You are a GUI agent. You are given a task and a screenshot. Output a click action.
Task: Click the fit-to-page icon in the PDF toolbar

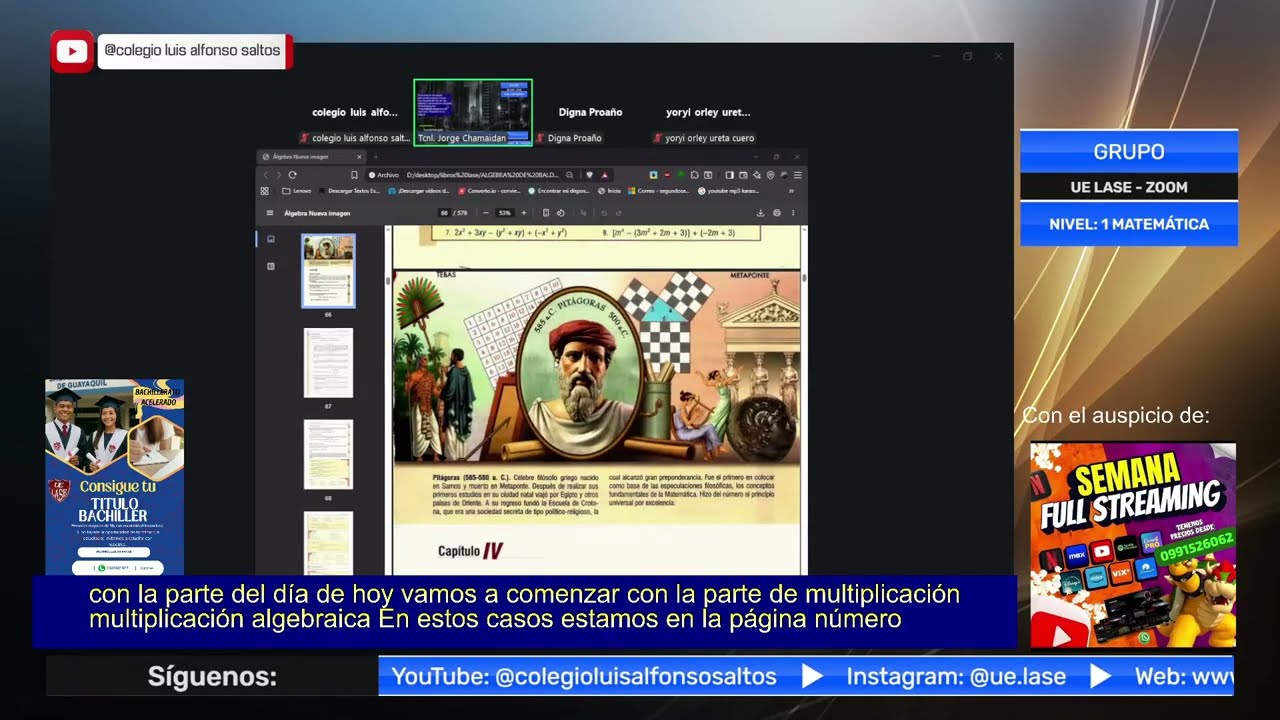[546, 213]
